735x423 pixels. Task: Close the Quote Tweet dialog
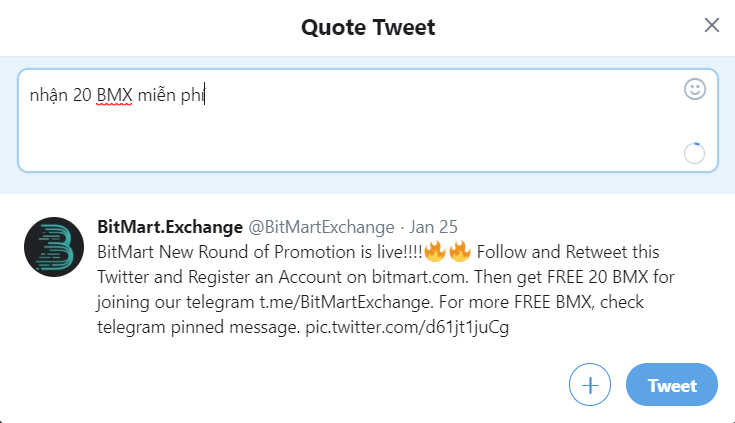point(712,26)
